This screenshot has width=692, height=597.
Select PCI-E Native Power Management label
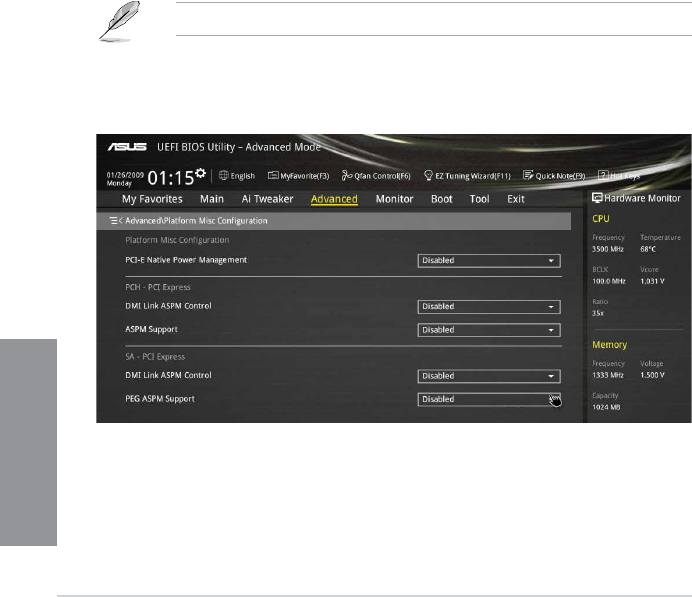click(186, 260)
